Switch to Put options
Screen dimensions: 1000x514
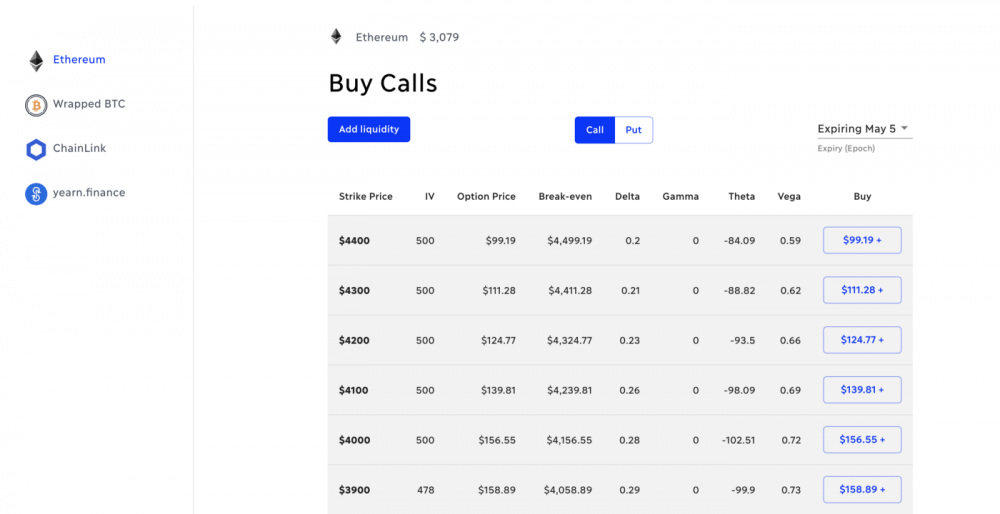(633, 130)
